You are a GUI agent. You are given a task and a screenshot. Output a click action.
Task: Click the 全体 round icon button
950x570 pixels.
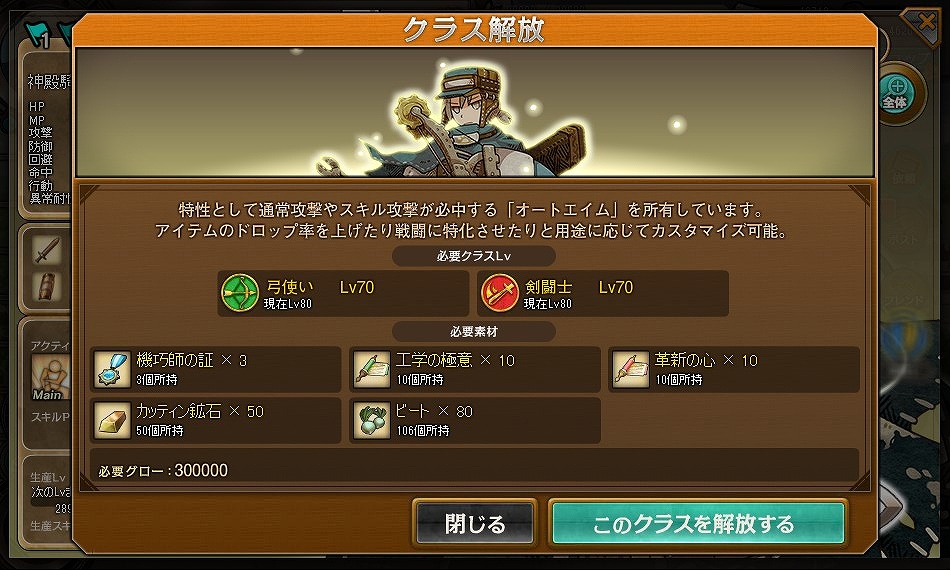[899, 94]
